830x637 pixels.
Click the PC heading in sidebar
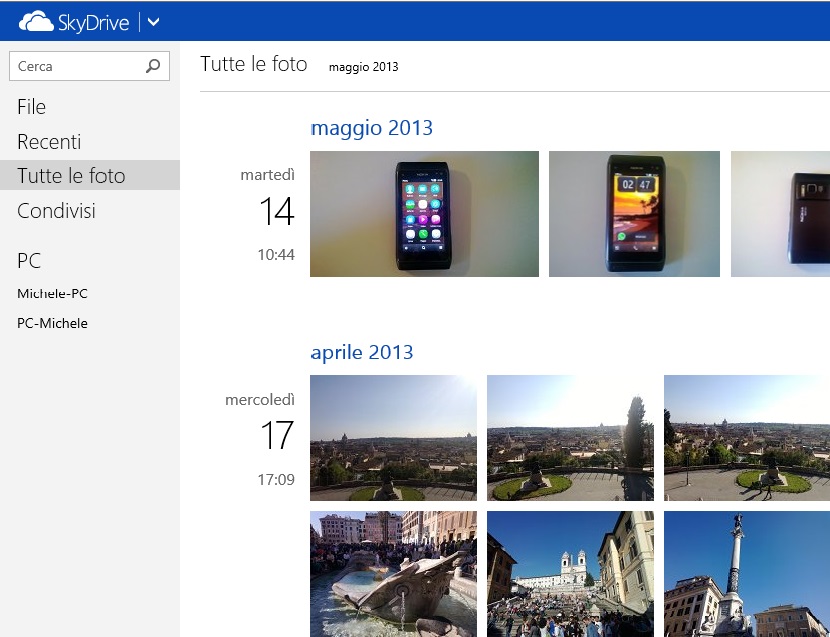(x=29, y=261)
